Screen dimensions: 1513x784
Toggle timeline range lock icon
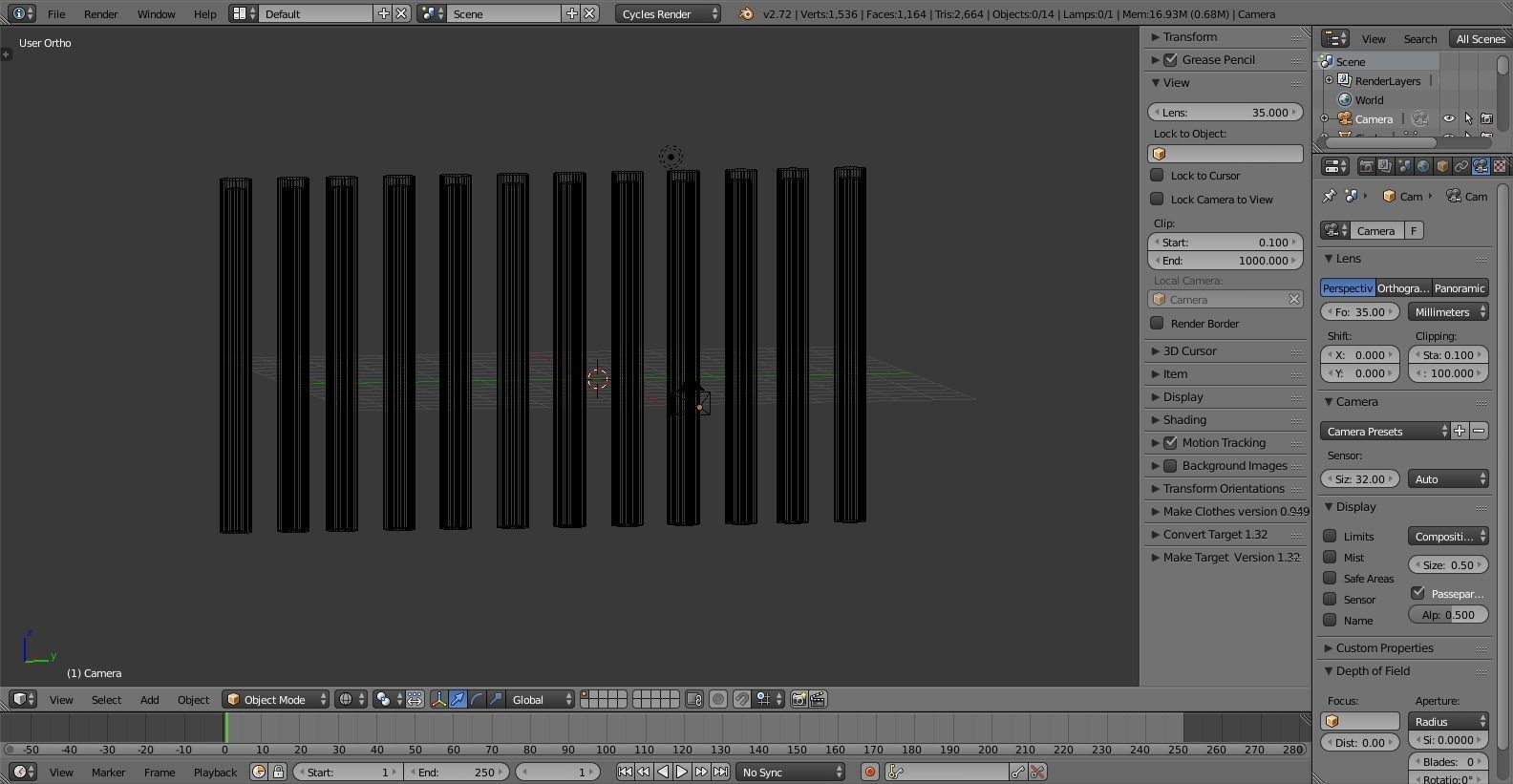[278, 772]
